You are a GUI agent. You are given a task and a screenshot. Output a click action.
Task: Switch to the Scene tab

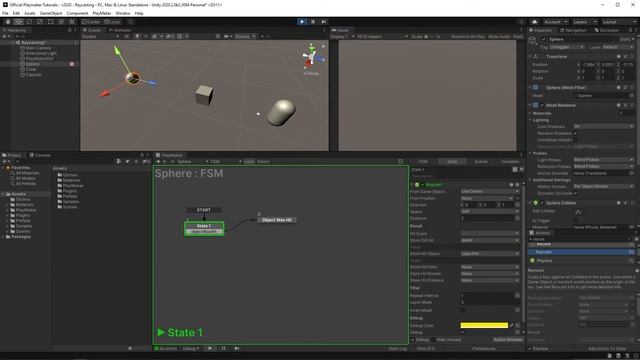click(x=92, y=30)
